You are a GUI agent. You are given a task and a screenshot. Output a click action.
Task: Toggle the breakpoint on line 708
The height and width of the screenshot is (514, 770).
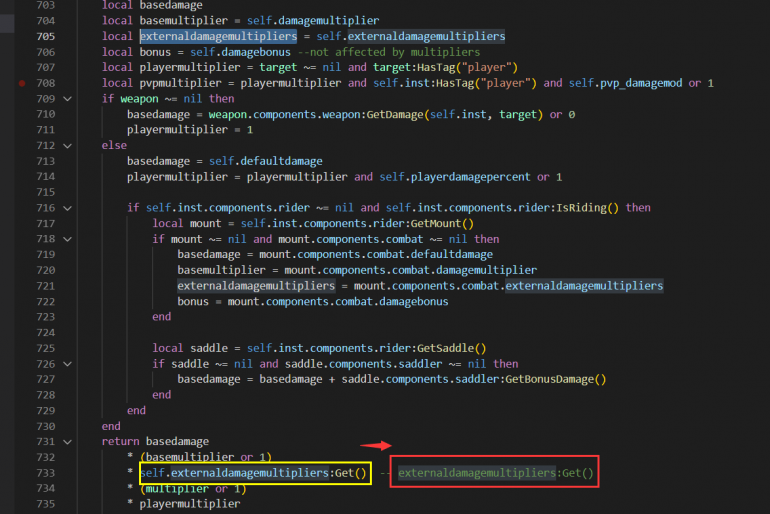(x=22, y=83)
